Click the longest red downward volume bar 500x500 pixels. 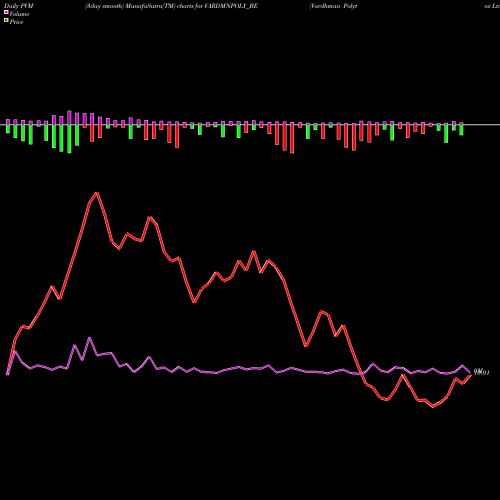pyautogui.click(x=292, y=138)
